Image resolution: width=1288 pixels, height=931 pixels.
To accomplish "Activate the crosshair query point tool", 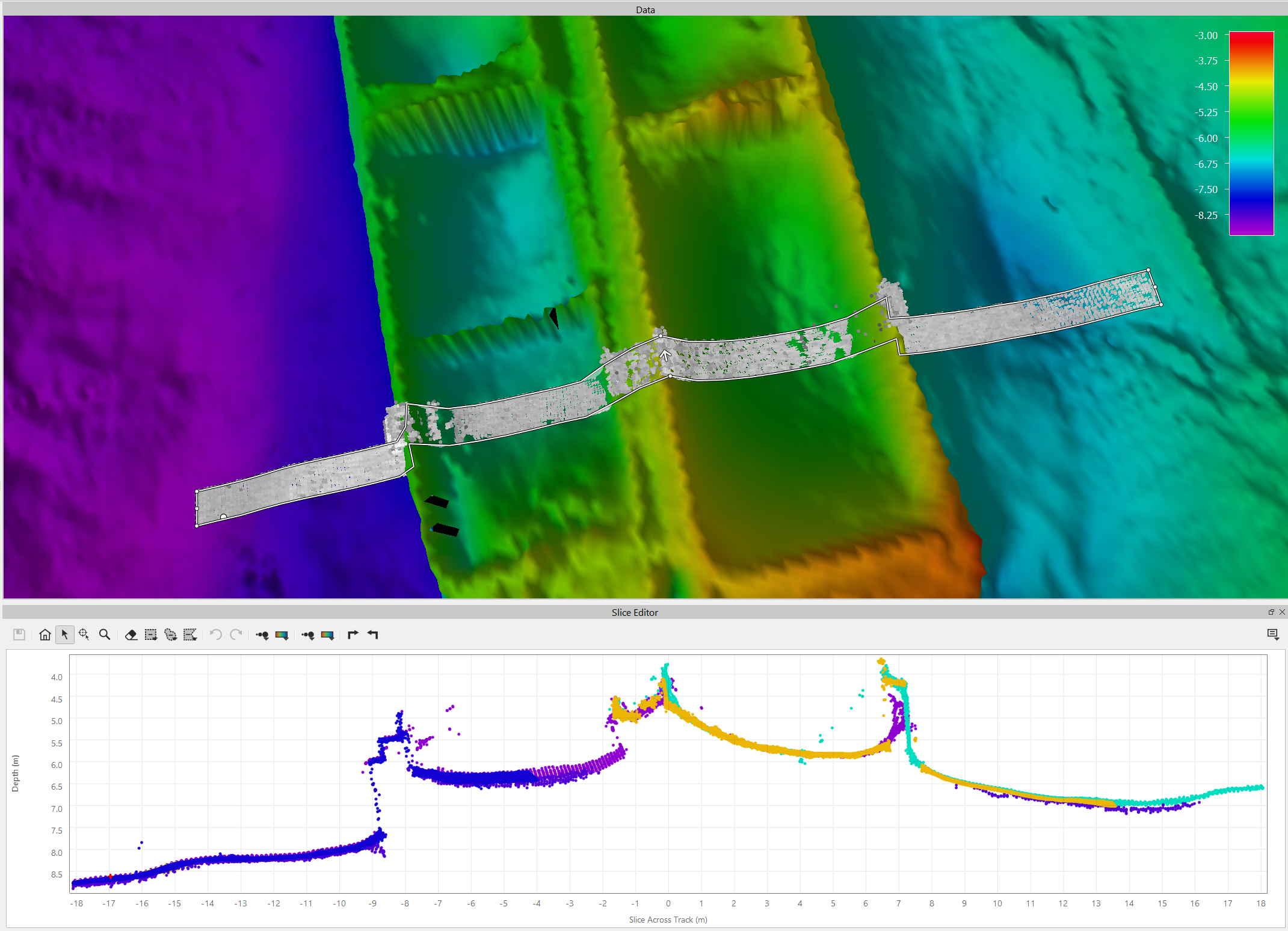I will point(84,634).
